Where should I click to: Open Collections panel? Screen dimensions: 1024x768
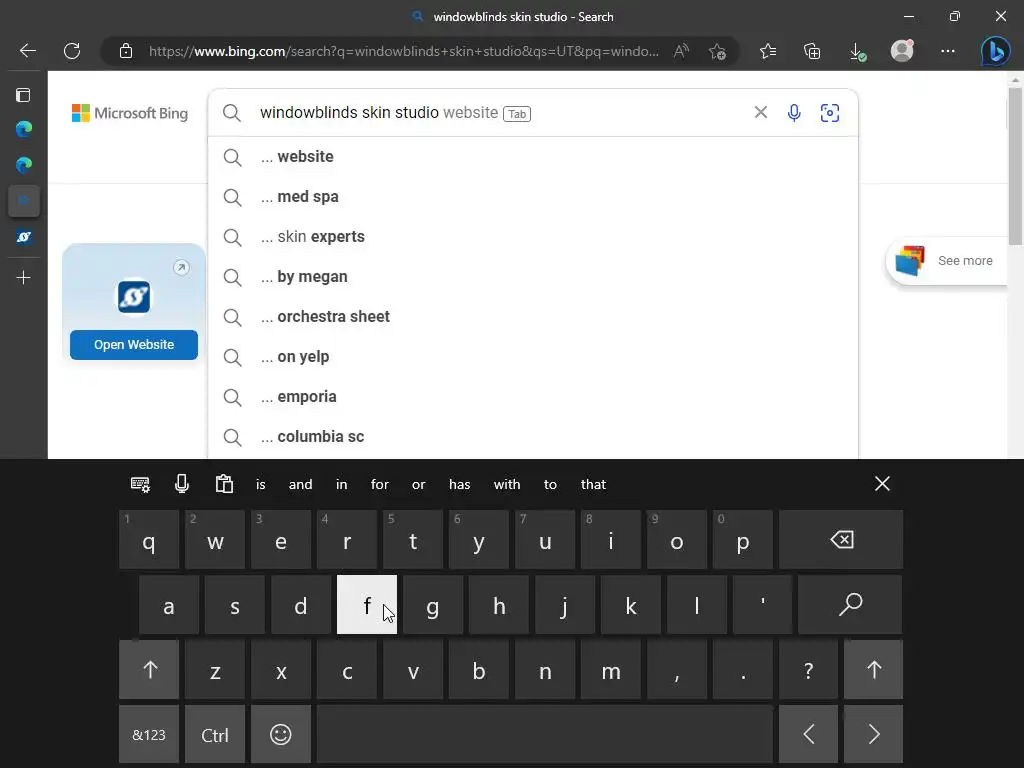812,51
